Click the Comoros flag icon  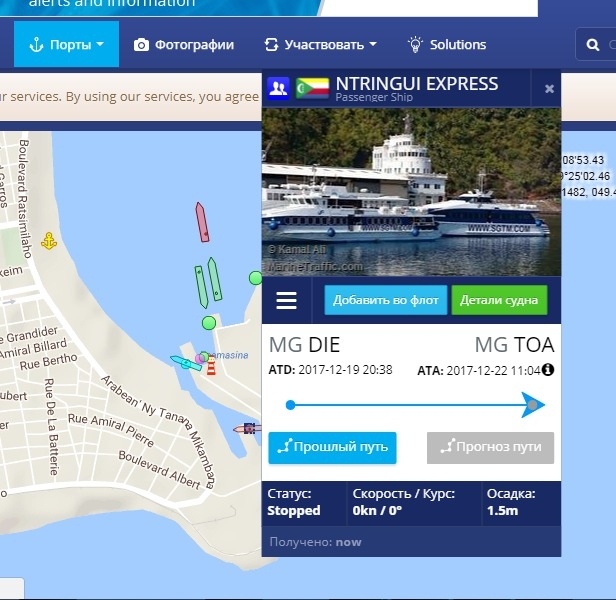(312, 88)
